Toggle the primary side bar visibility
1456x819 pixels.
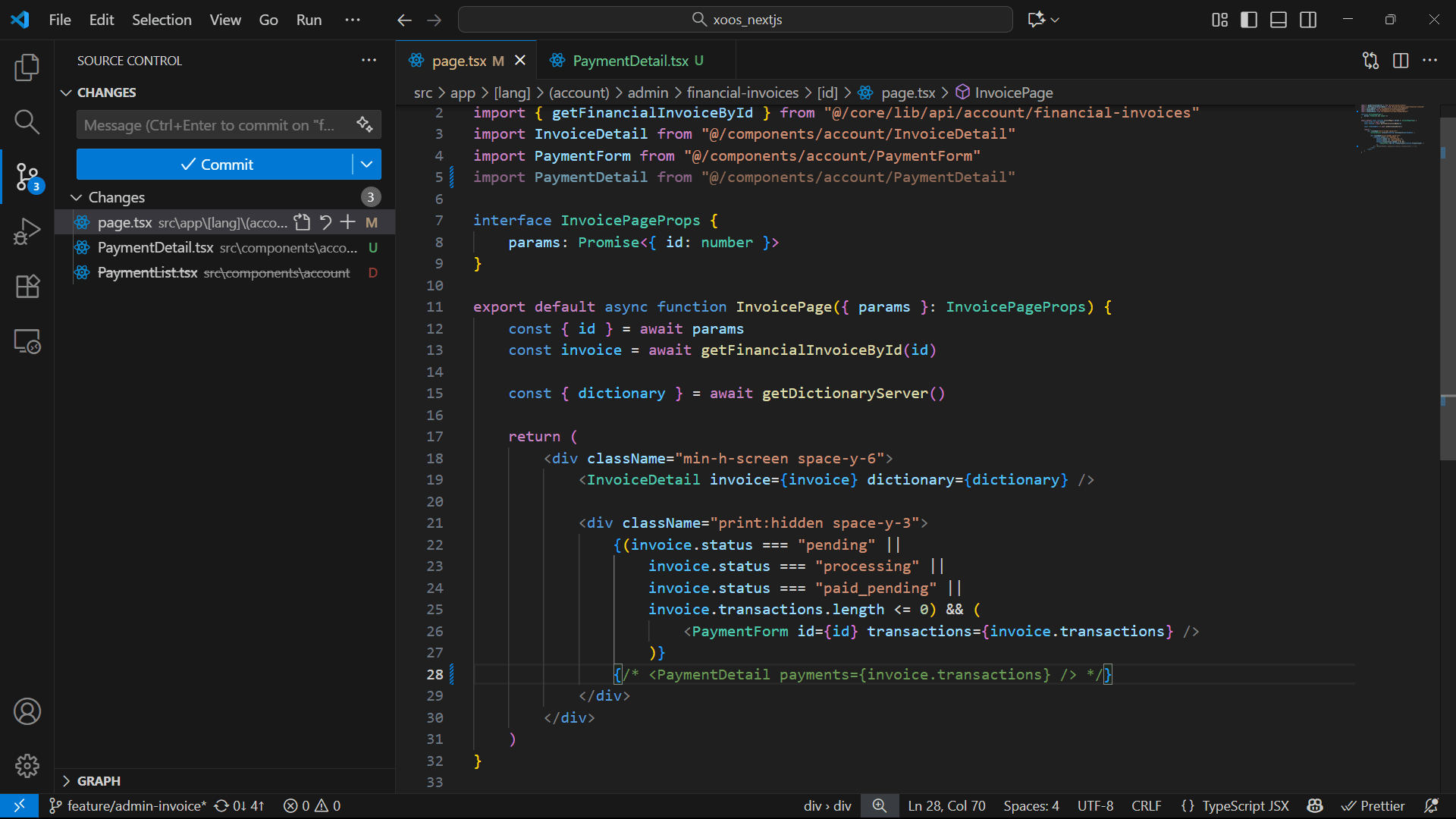click(x=1249, y=20)
